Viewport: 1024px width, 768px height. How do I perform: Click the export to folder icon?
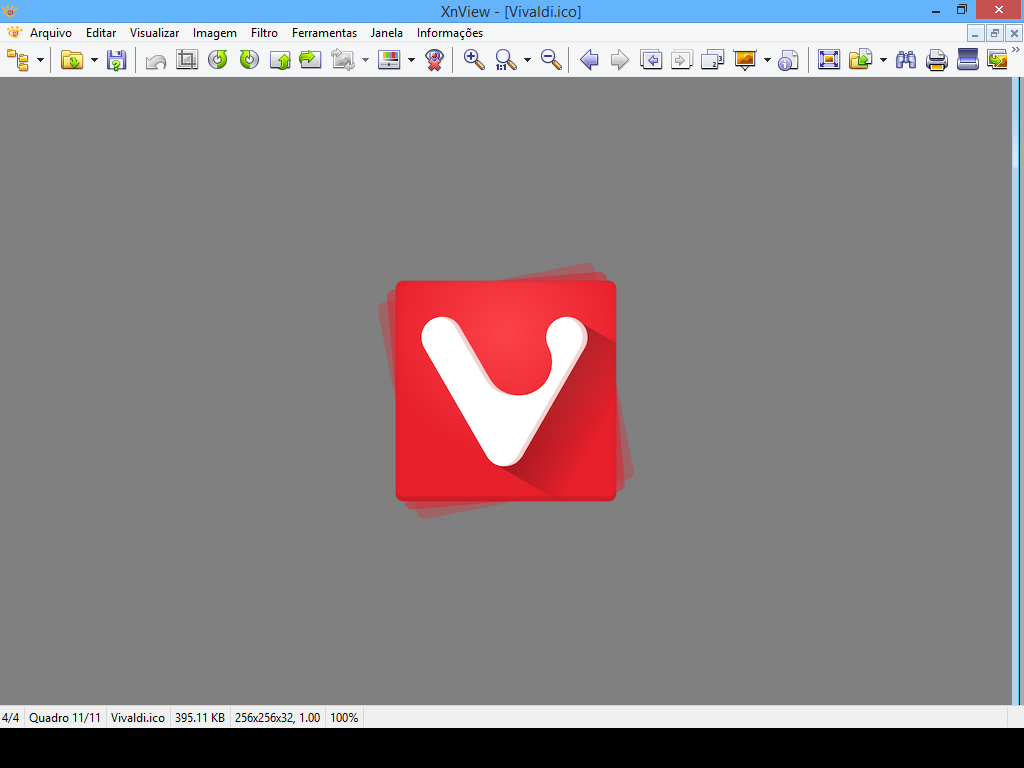(861, 60)
